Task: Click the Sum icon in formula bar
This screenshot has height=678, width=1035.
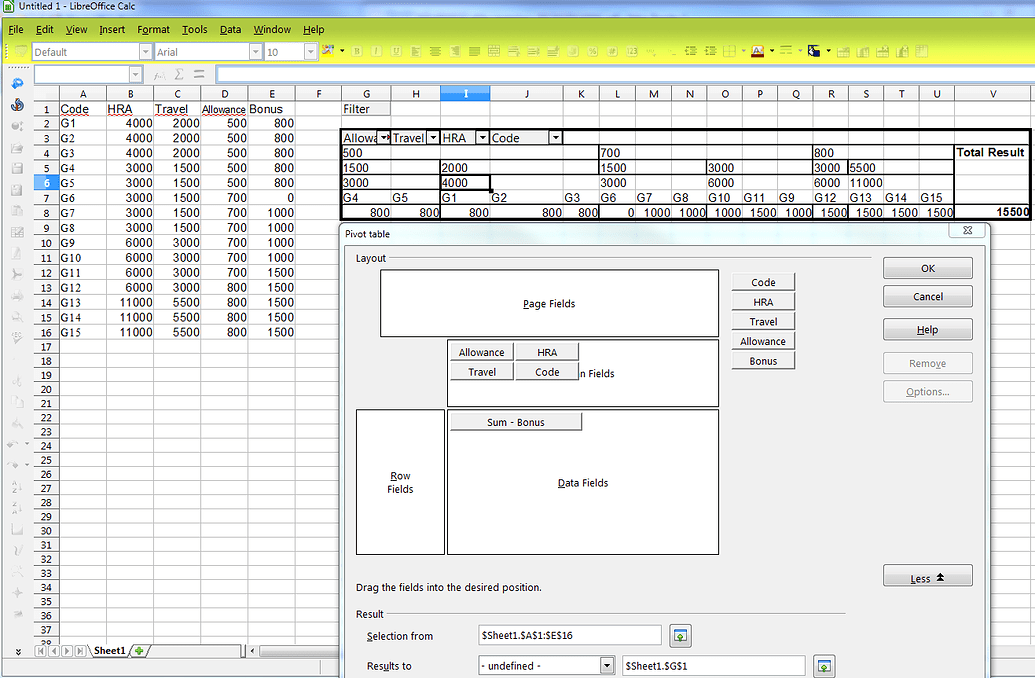Action: coord(178,75)
